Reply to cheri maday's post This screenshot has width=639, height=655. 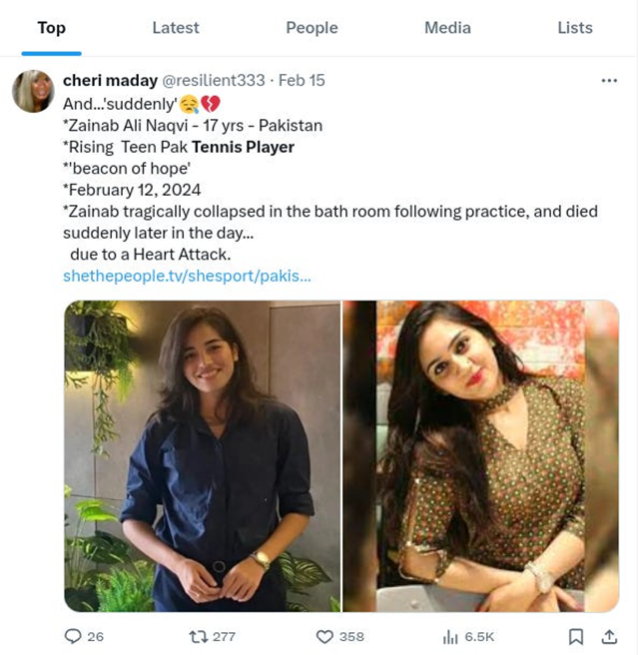[x=73, y=636]
